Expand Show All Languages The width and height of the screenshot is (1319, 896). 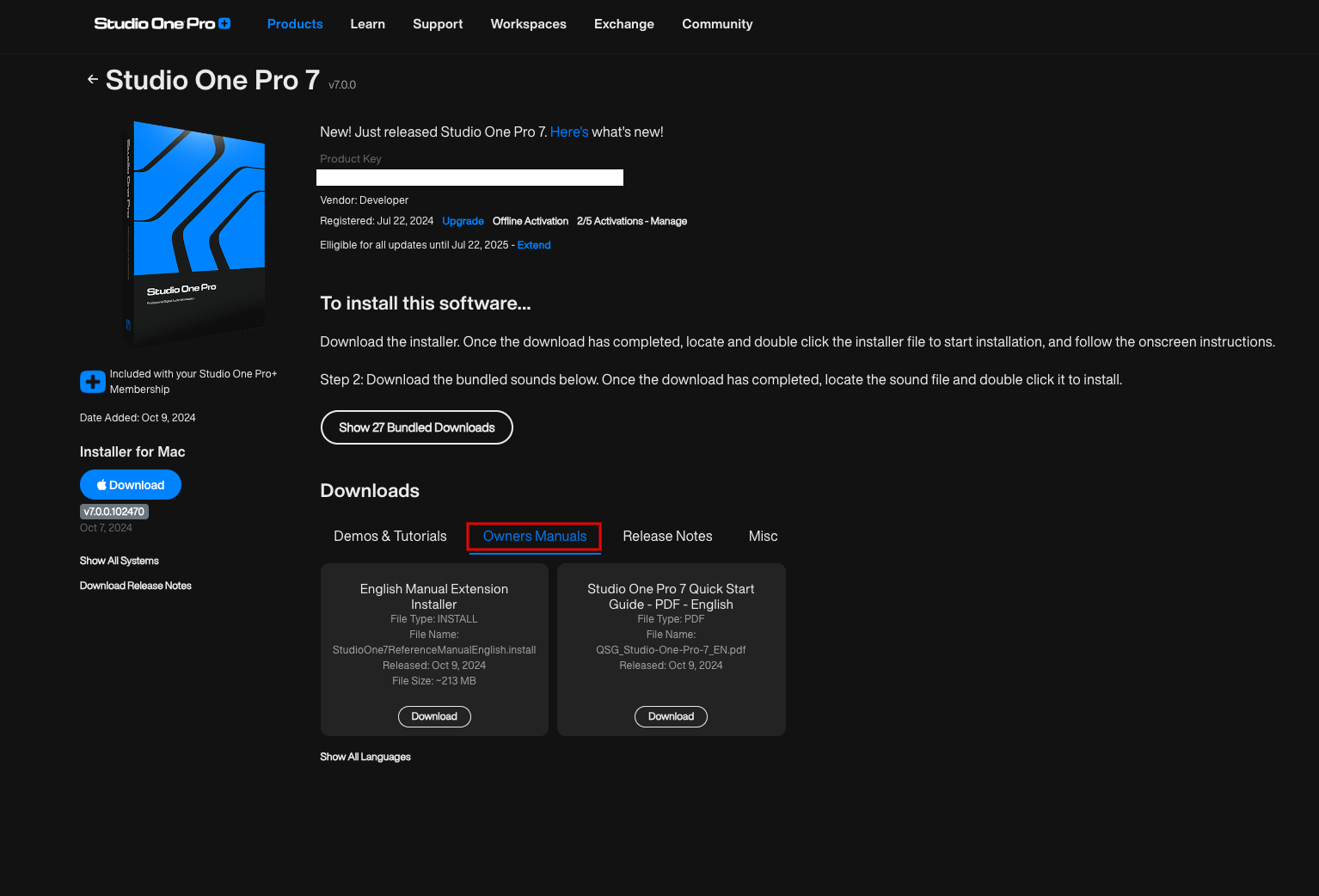[365, 756]
